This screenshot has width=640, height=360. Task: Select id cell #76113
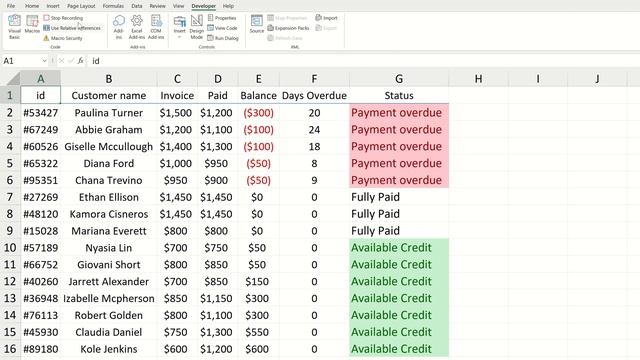click(40, 315)
